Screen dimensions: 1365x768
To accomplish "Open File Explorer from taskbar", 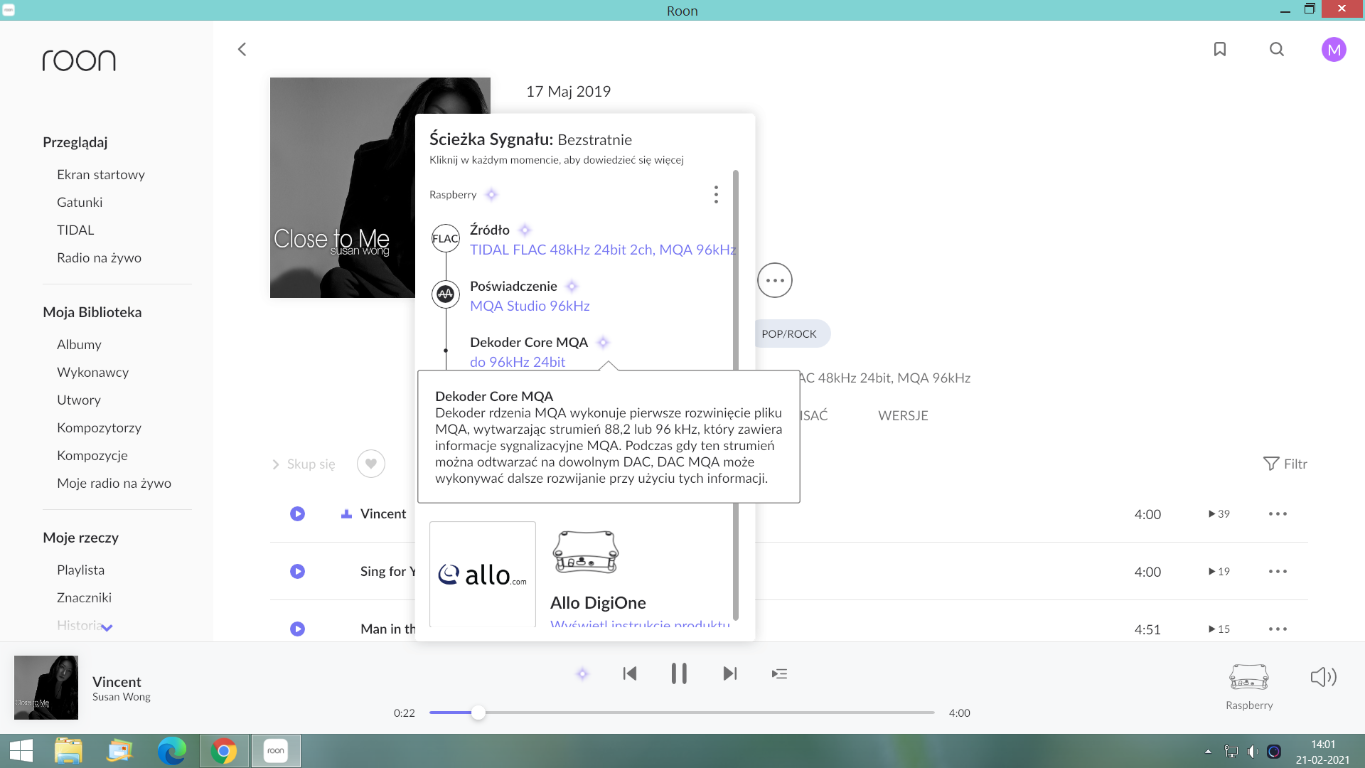I will [68, 751].
